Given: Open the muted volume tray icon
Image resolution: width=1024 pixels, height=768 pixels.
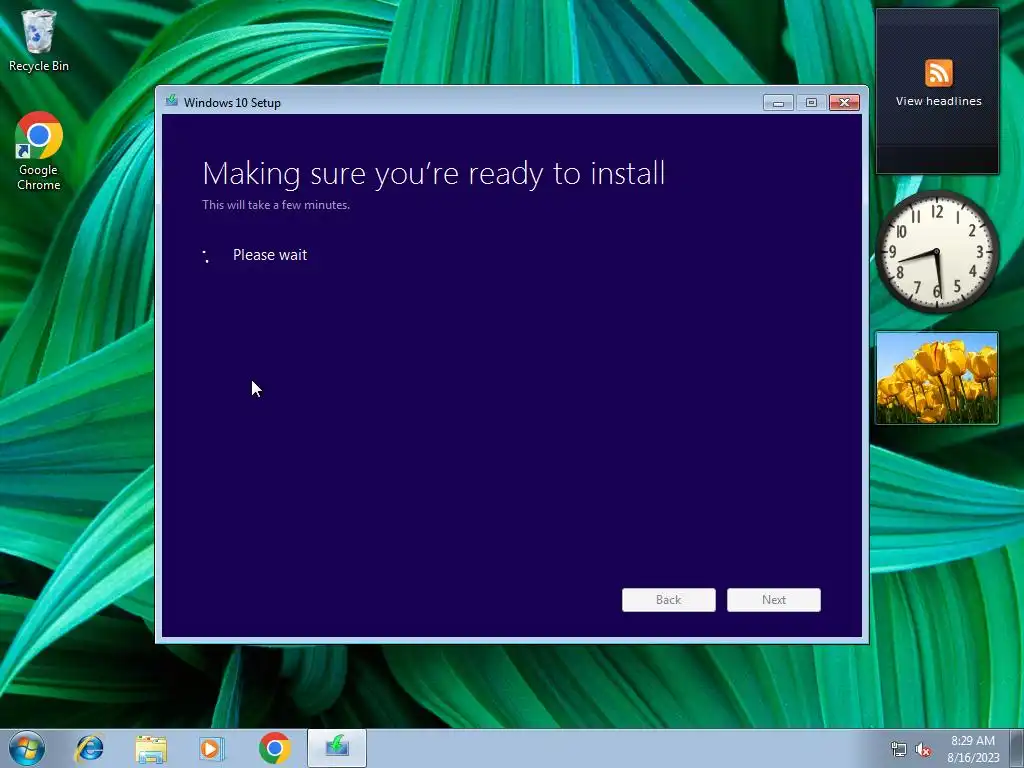Looking at the screenshot, I should click(x=923, y=750).
